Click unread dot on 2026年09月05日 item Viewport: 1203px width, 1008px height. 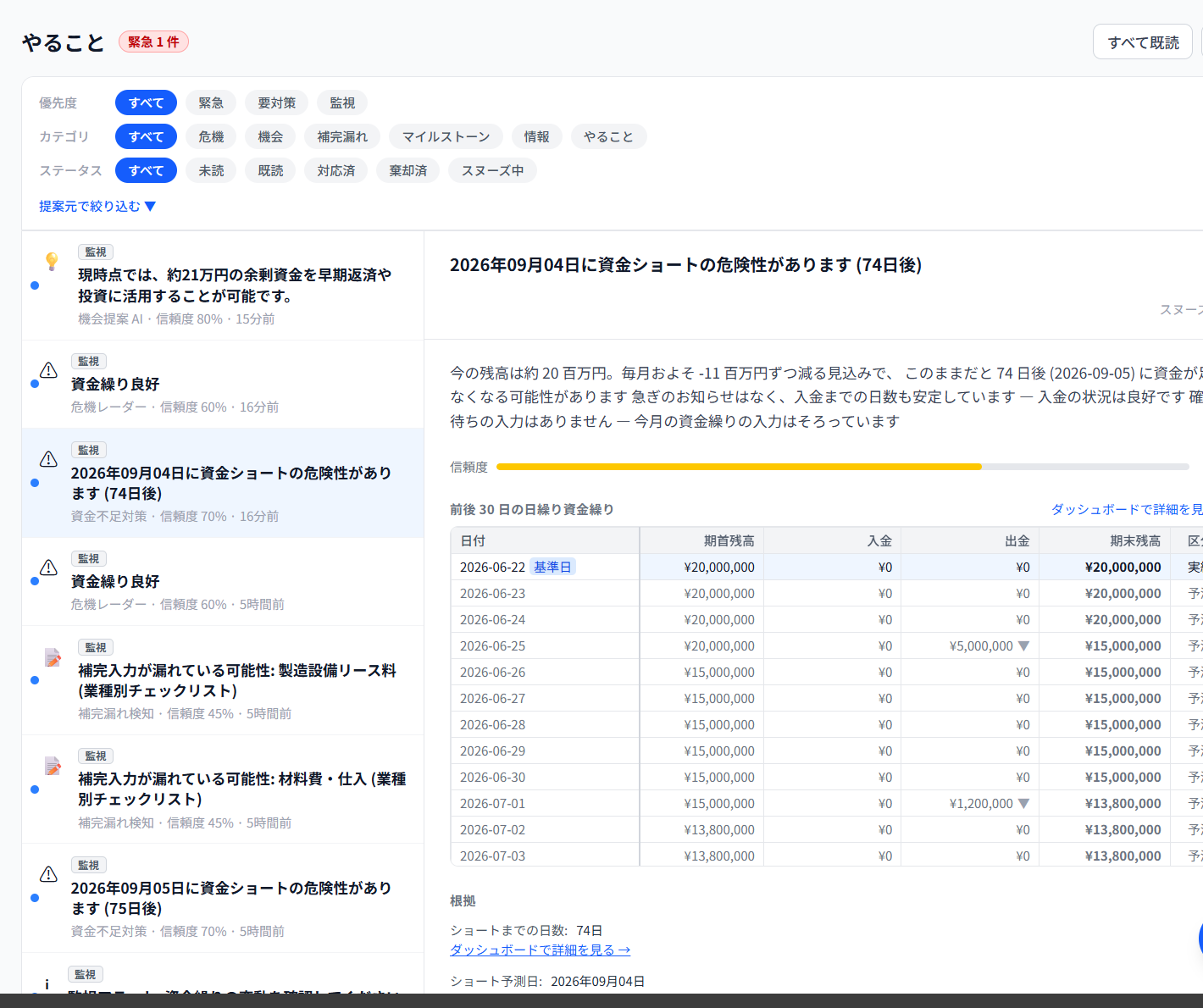[x=35, y=898]
